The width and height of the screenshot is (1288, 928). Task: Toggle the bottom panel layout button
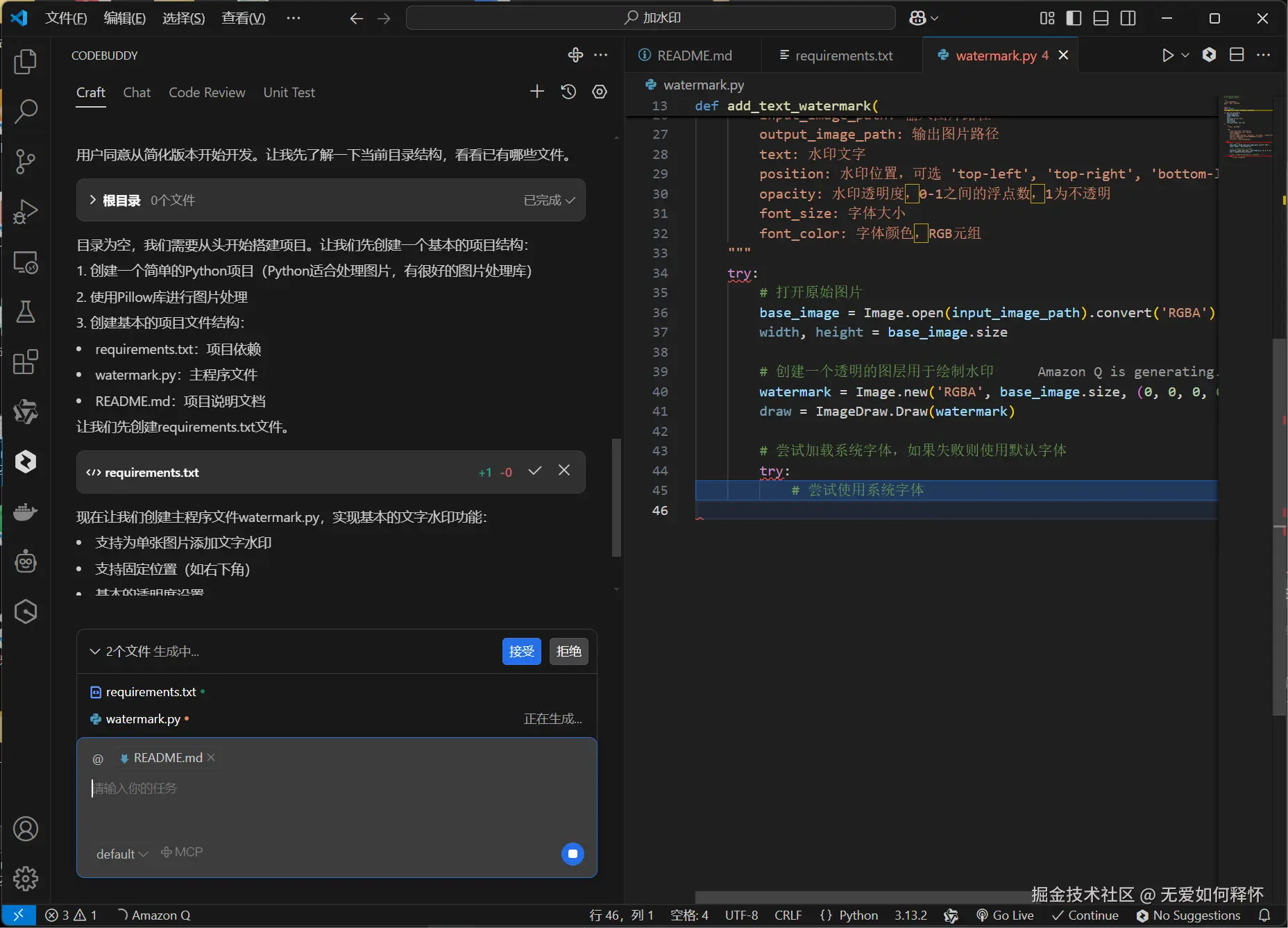[x=1101, y=18]
